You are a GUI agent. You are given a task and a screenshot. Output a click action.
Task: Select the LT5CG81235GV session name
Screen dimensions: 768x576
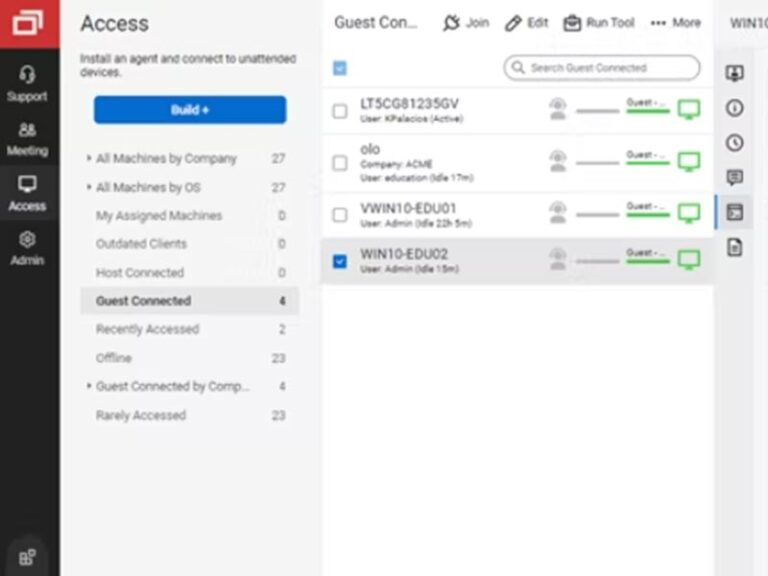coord(409,104)
